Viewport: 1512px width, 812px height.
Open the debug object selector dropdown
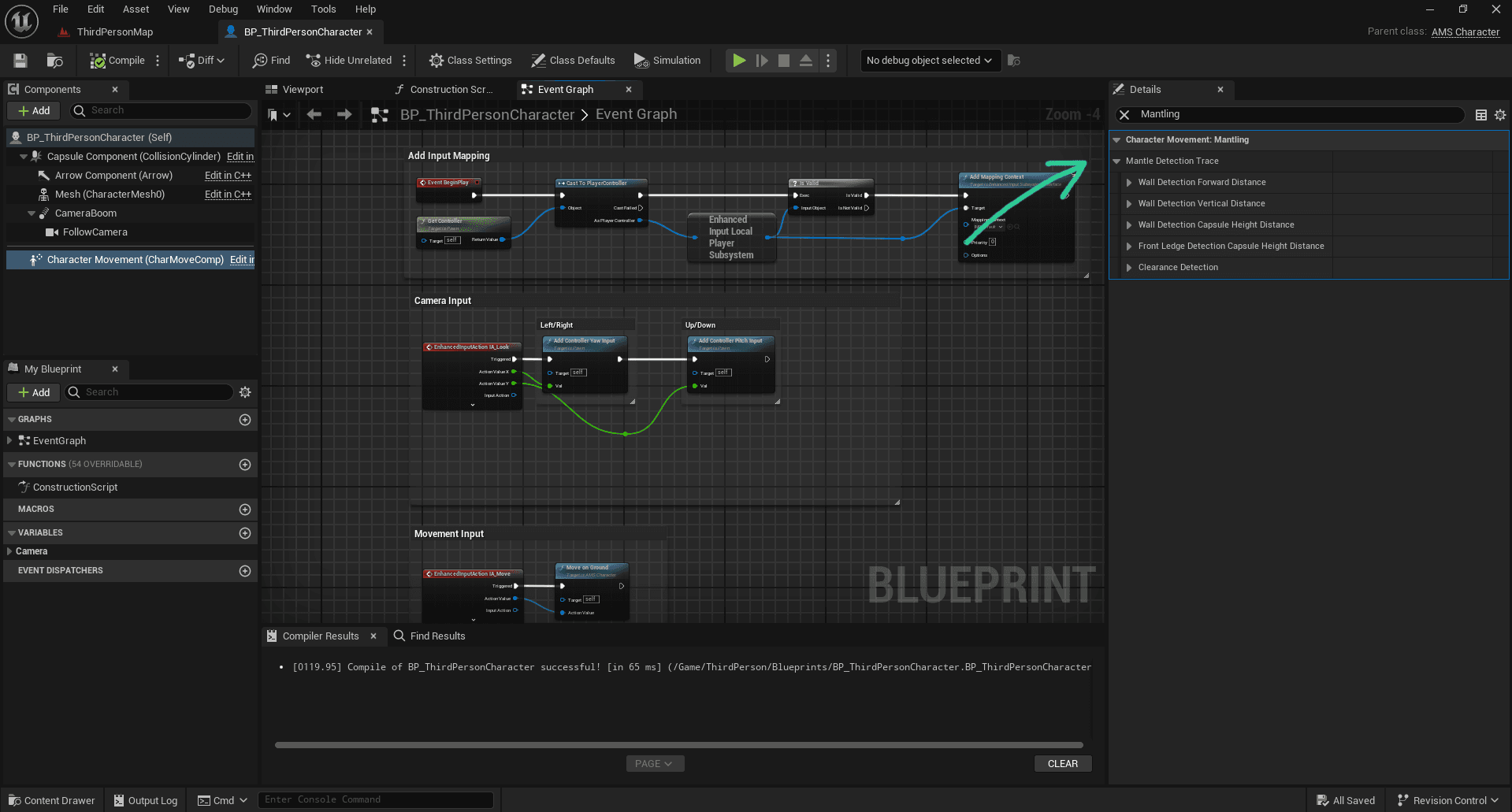[x=930, y=61]
